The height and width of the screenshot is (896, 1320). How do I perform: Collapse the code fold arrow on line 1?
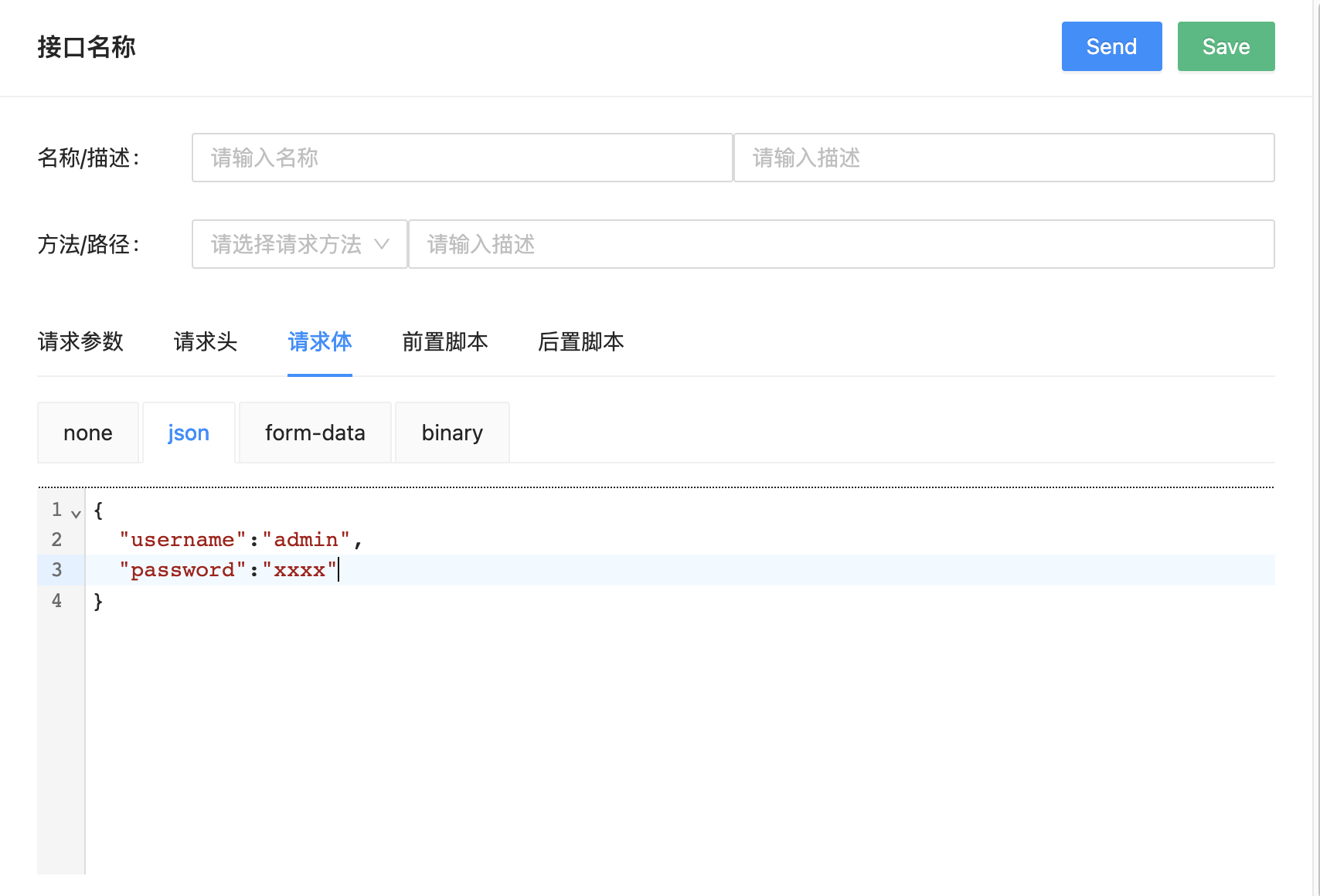tap(76, 514)
